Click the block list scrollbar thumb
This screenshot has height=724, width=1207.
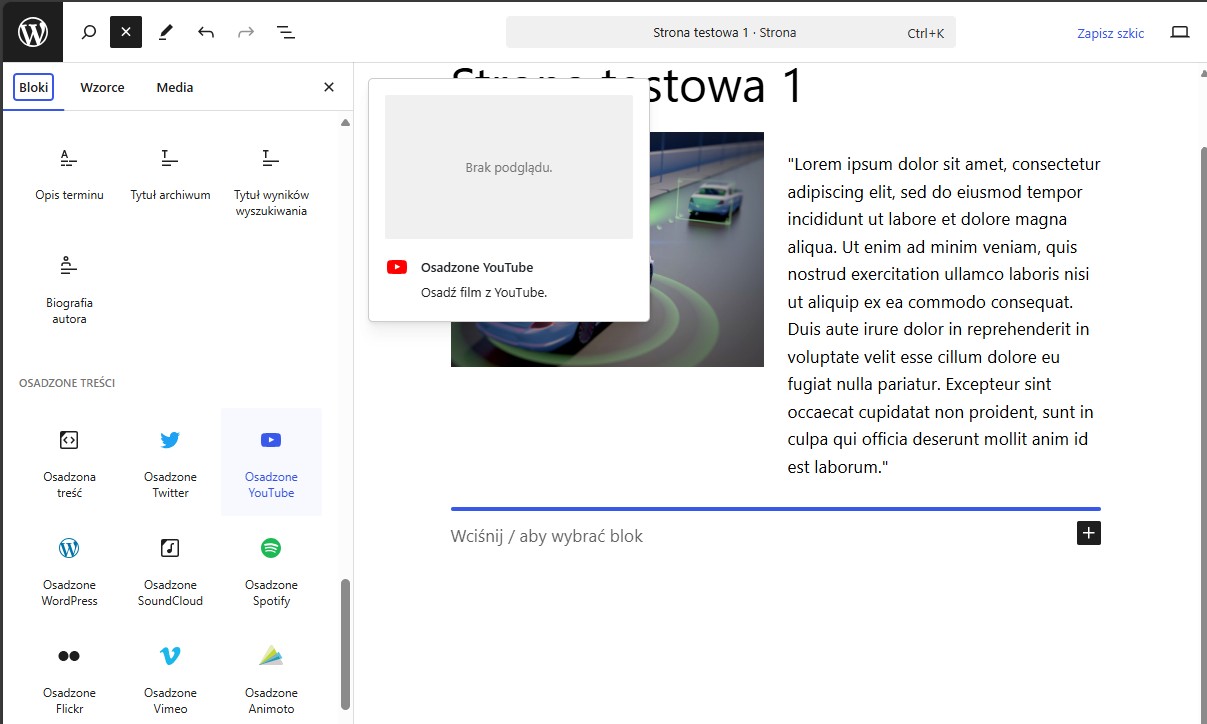[346, 640]
